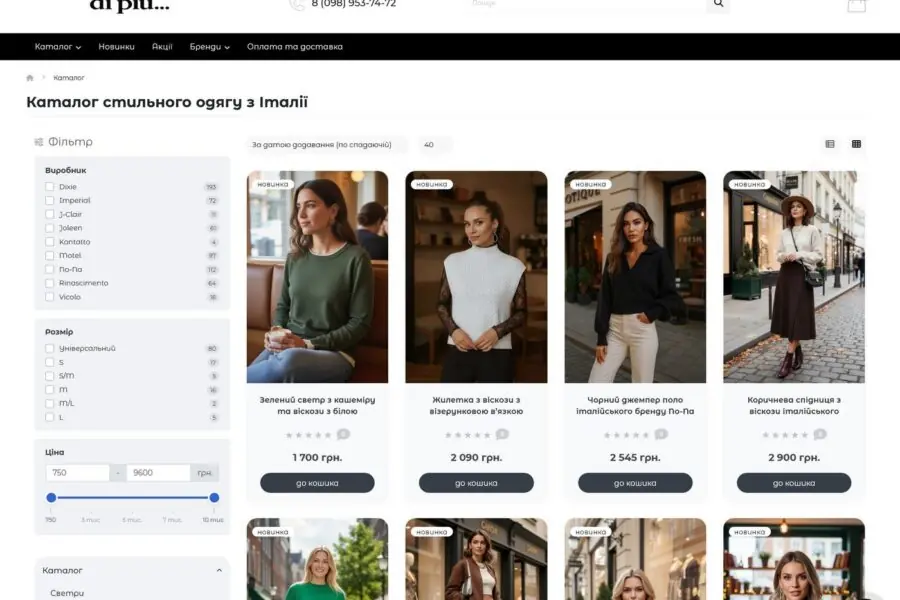Screen dimensions: 900x600
Task: Enable the Dixie manufacturer filter
Action: click(50, 187)
